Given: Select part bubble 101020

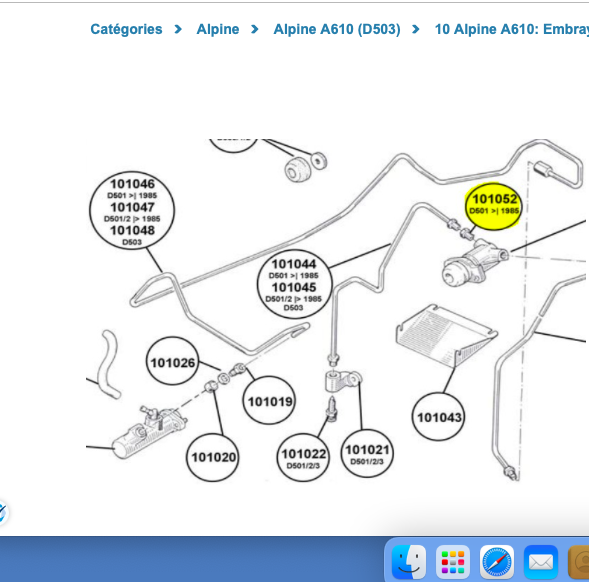Looking at the screenshot, I should tap(213, 457).
